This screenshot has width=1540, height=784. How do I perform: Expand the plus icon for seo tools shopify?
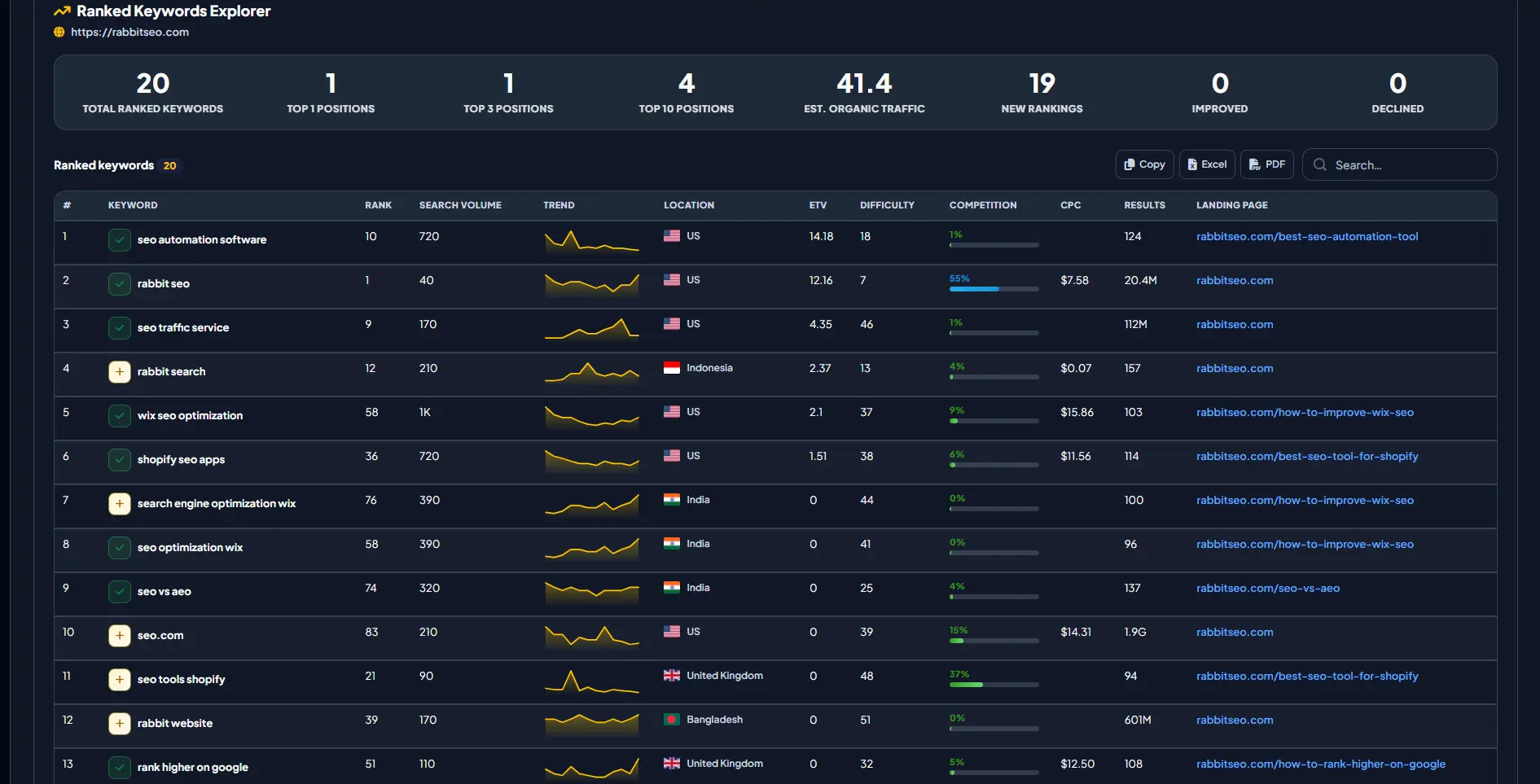coord(120,680)
